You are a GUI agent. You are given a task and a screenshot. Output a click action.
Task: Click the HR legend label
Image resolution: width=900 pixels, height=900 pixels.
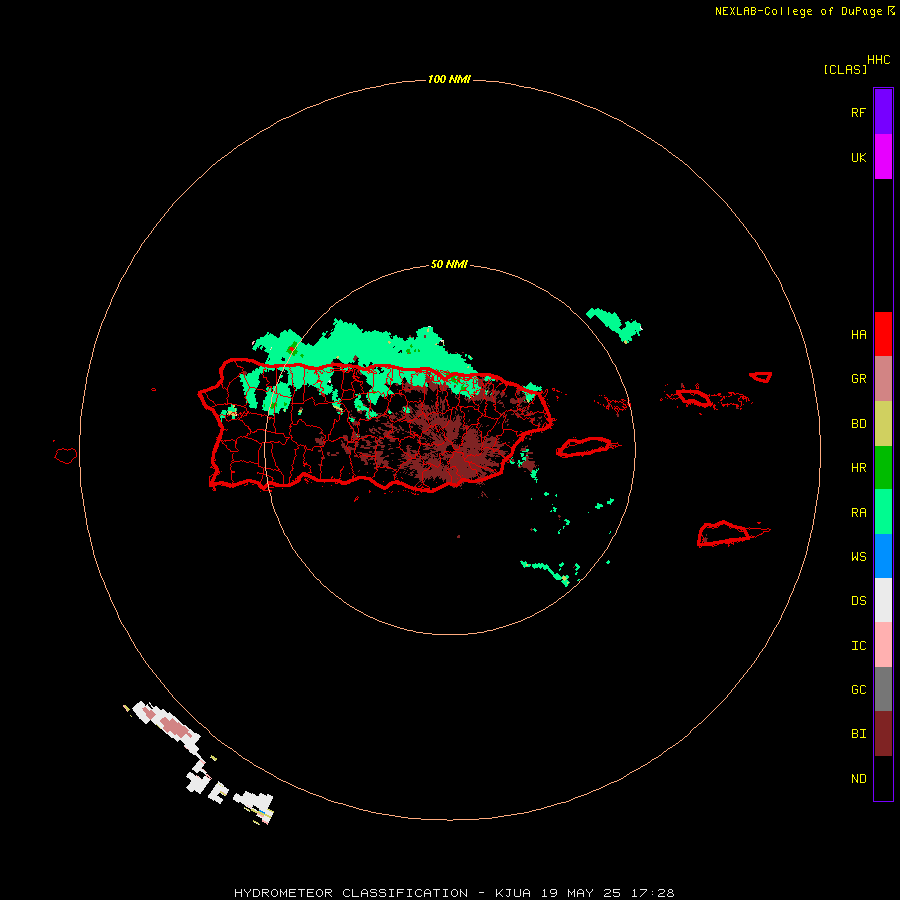(x=858, y=468)
